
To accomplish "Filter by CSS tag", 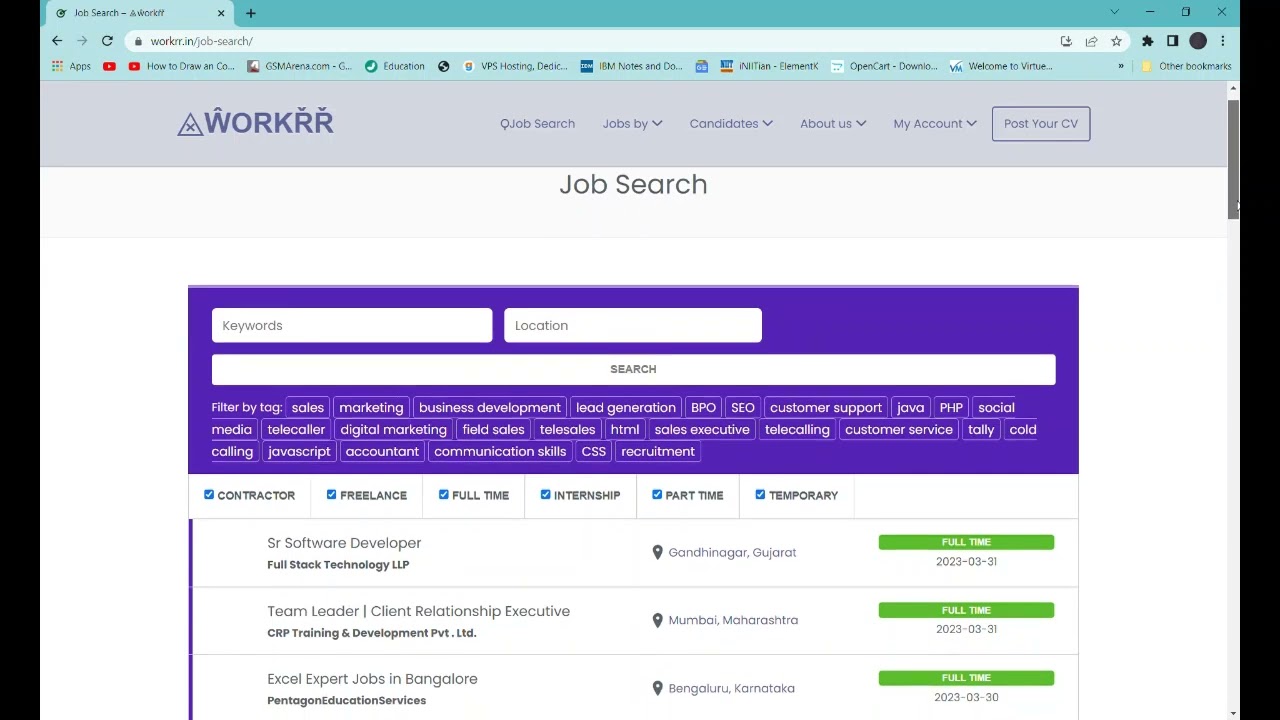I will (593, 452).
